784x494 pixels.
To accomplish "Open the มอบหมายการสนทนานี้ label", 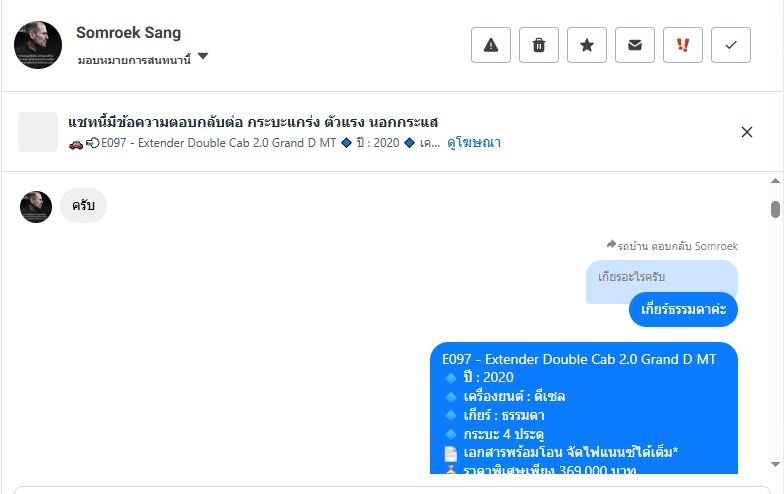I will tap(134, 59).
